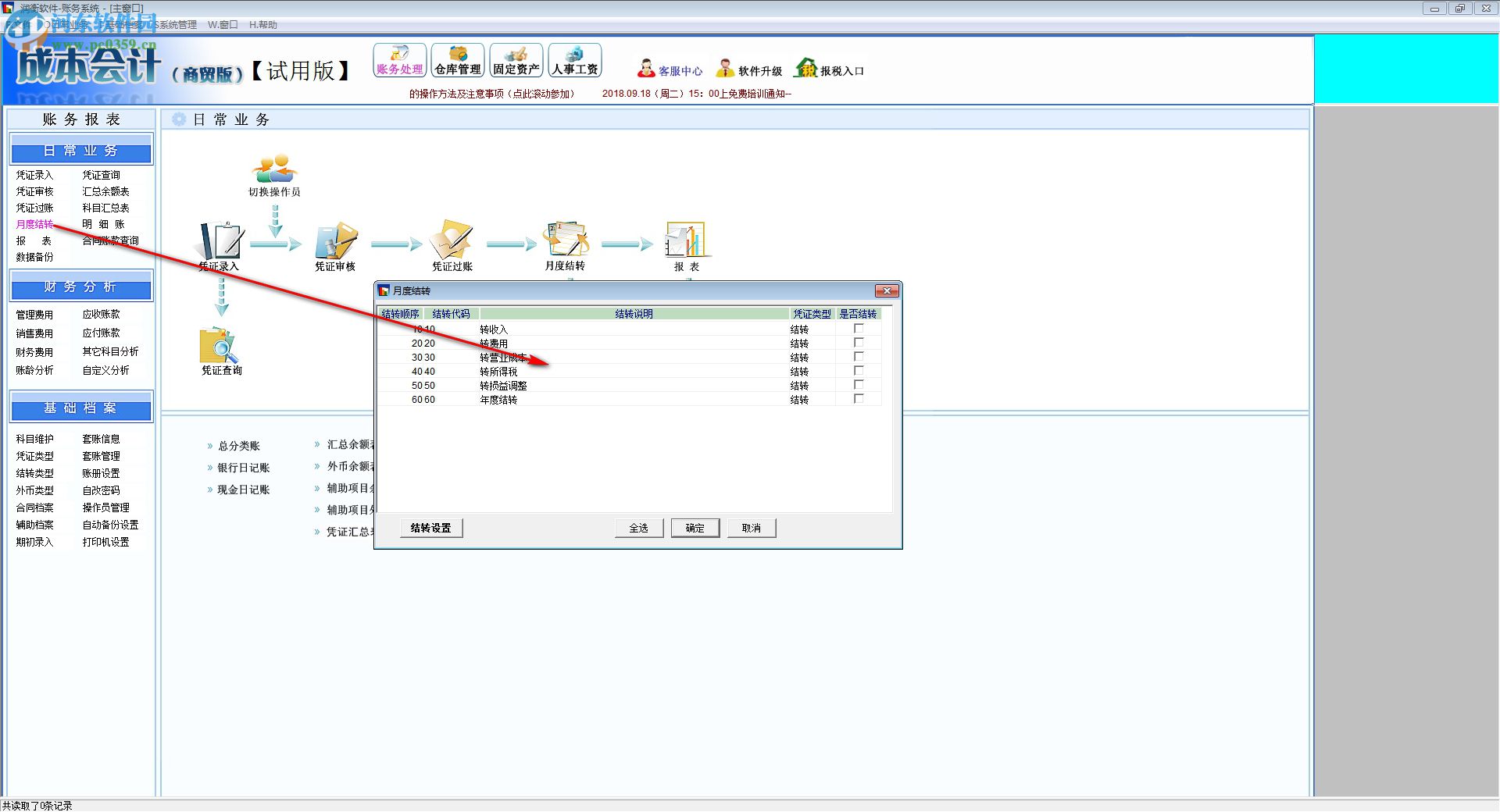
Task: Open the 仓库管理 module icon
Action: (x=458, y=60)
